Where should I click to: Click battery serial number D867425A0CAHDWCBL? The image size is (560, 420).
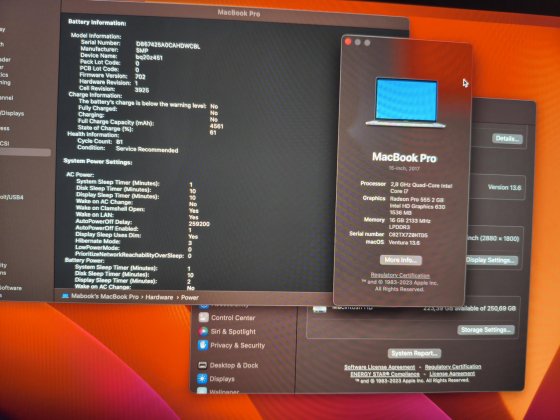pos(168,45)
